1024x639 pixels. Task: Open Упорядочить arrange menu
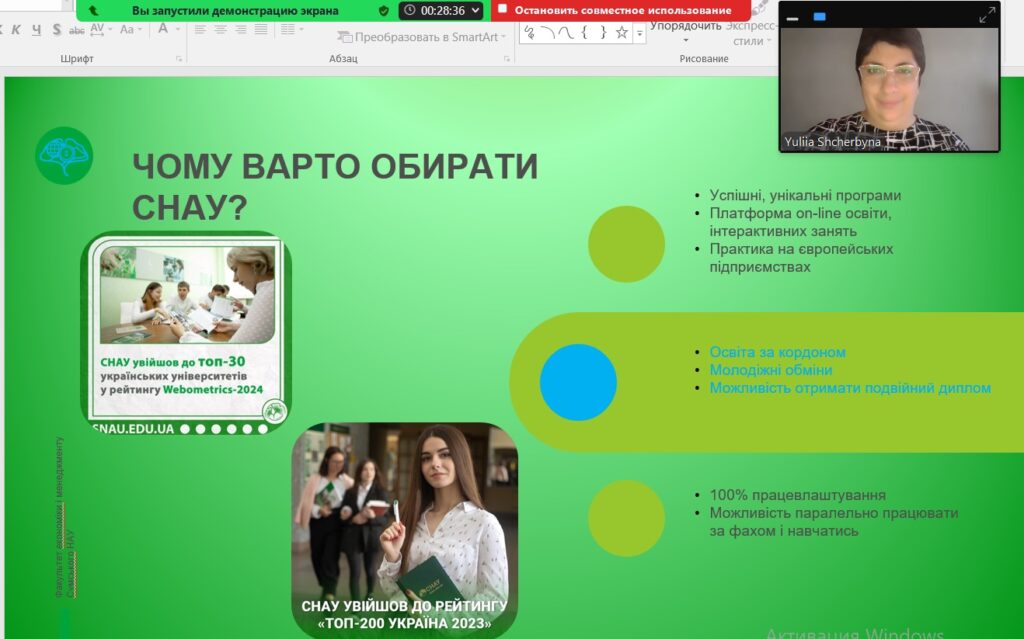[685, 27]
